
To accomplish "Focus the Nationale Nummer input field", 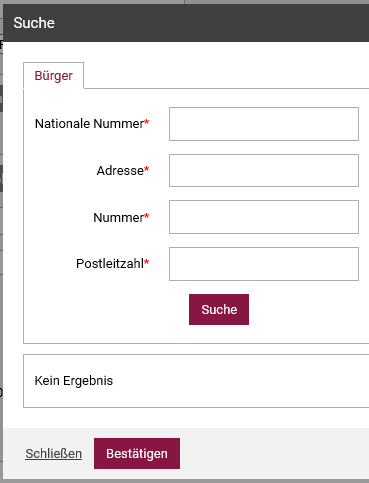I will click(x=264, y=124).
